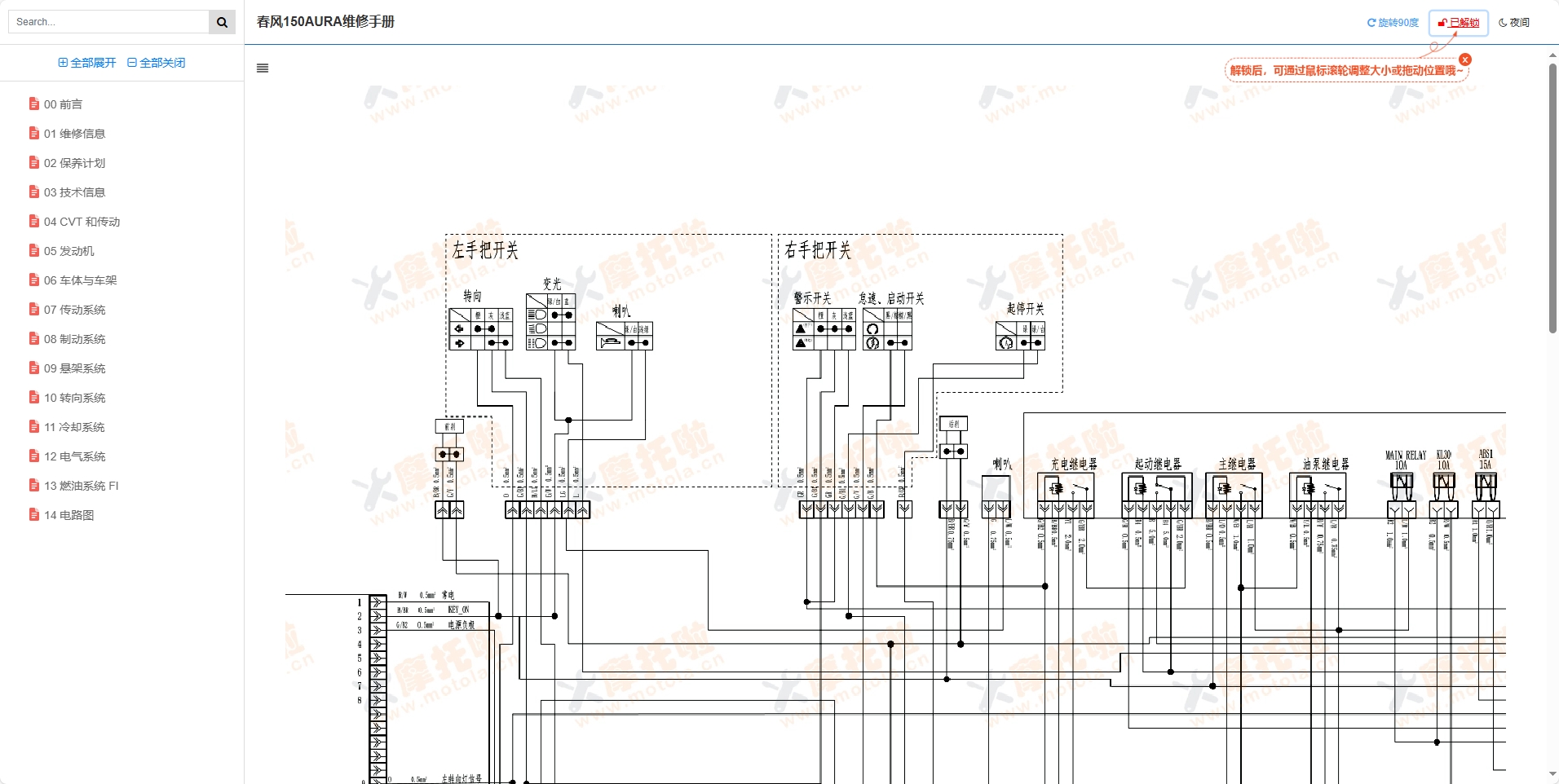Click the 变光 dimmer switch label
Screen dimensions: 1559x784
click(552, 284)
